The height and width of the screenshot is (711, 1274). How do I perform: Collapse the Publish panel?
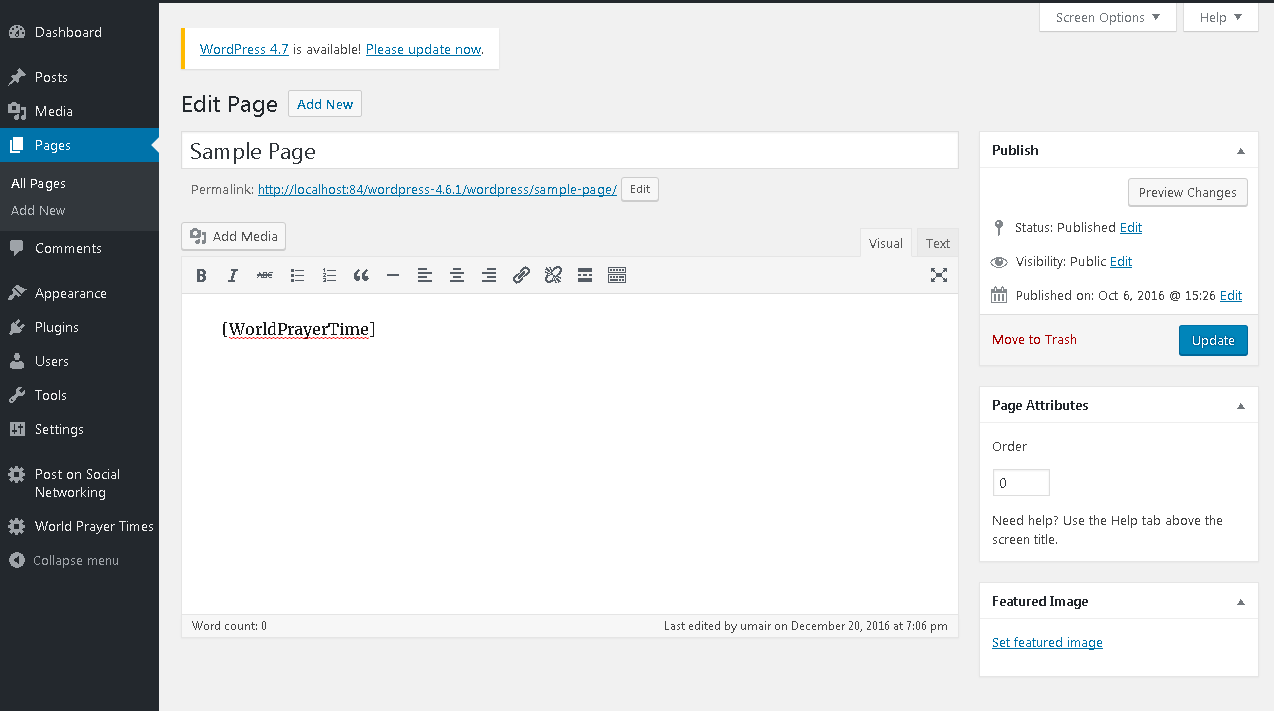point(1241,151)
